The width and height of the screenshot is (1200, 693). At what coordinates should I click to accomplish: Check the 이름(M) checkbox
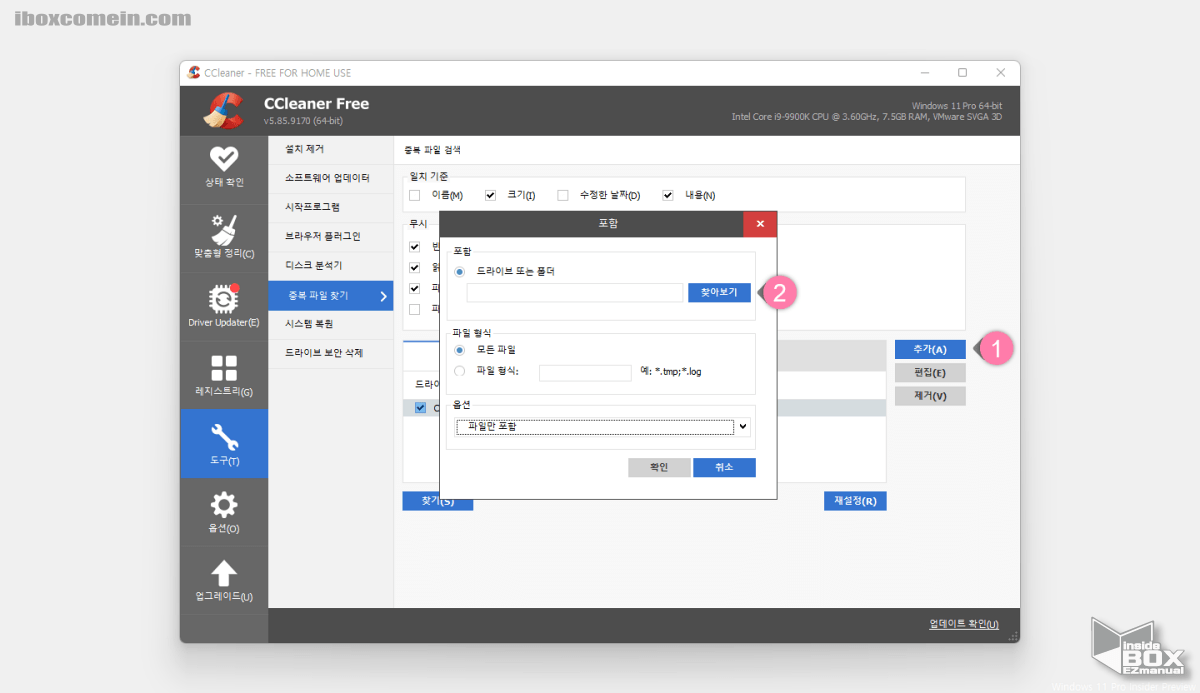[415, 195]
